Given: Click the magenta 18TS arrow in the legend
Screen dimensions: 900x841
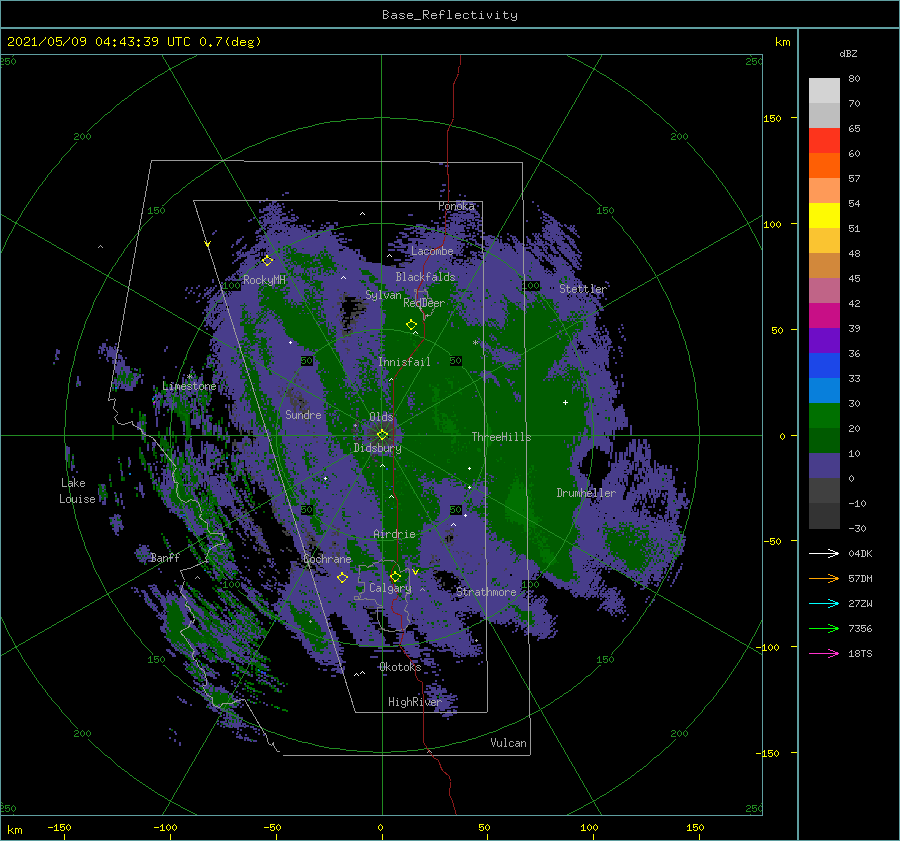Looking at the screenshot, I should 824,653.
